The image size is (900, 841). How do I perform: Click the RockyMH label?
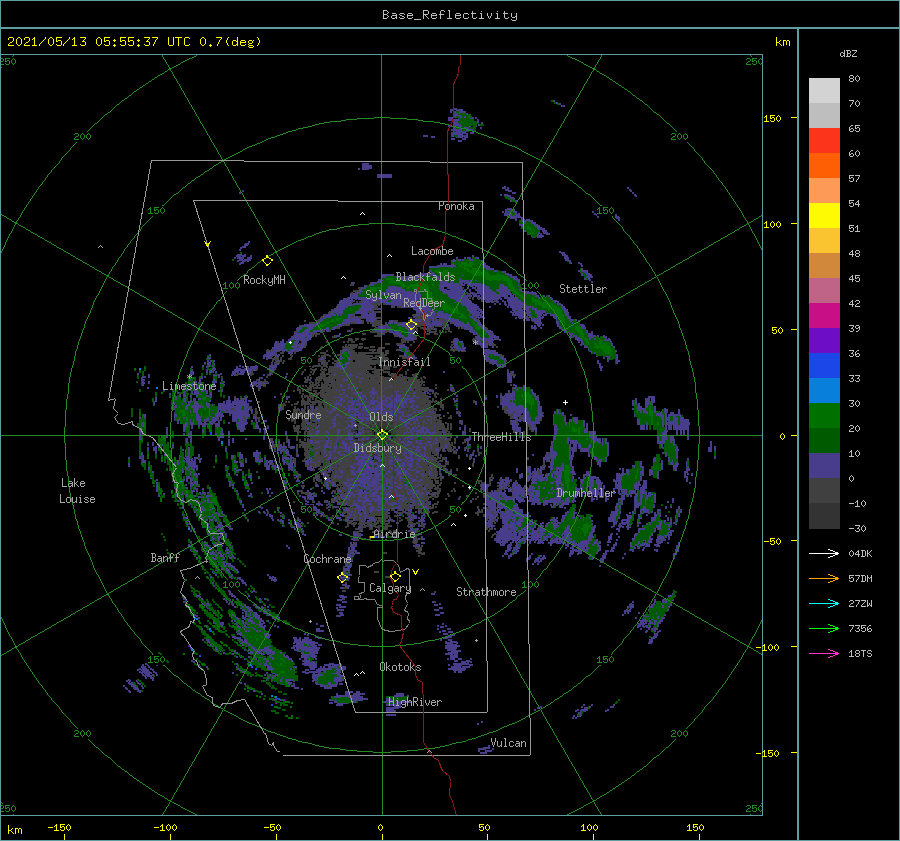pos(264,280)
